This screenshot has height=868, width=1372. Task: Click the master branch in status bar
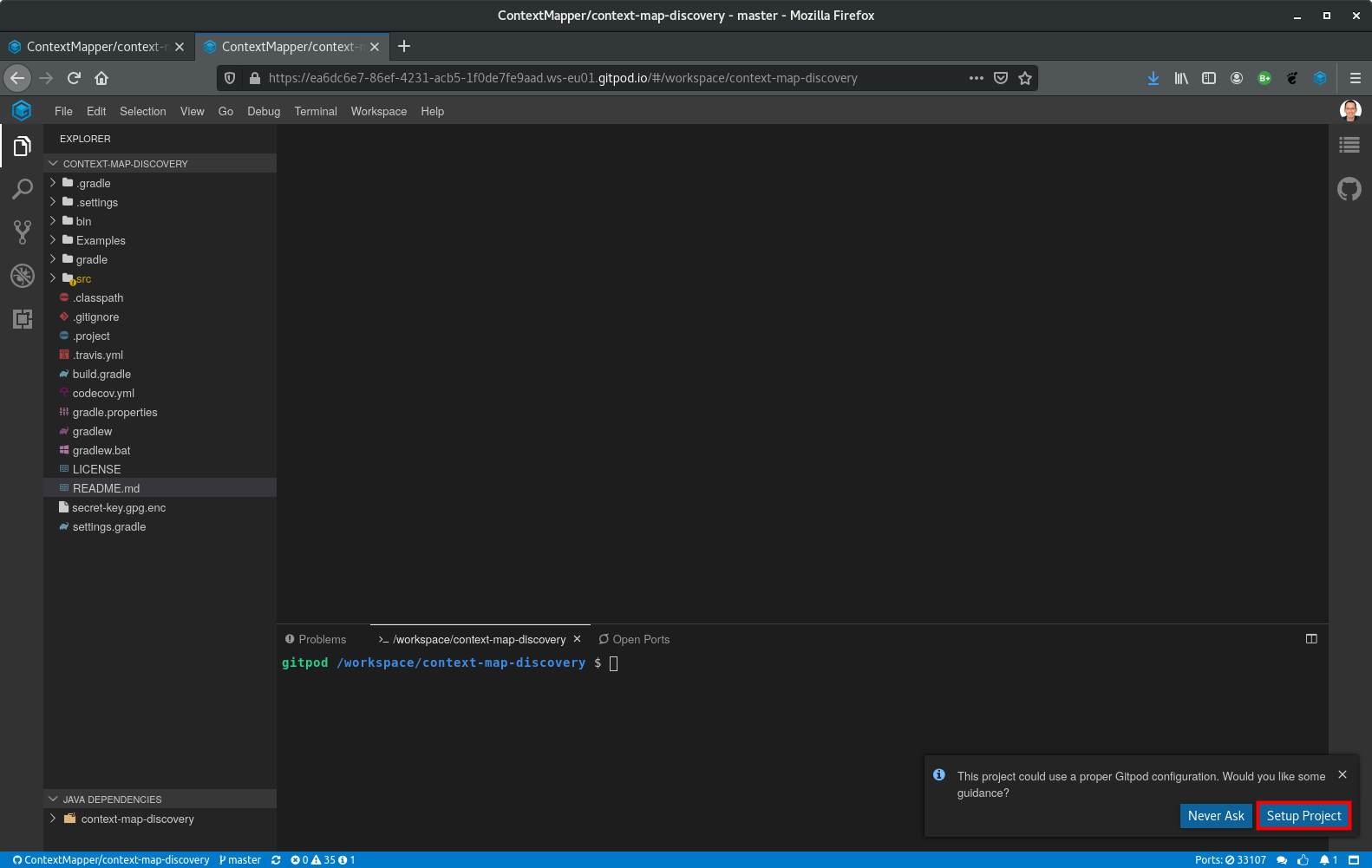click(240, 860)
